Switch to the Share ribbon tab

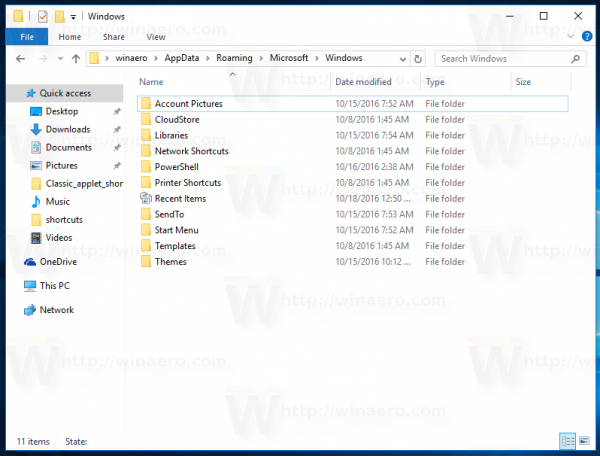(x=114, y=37)
